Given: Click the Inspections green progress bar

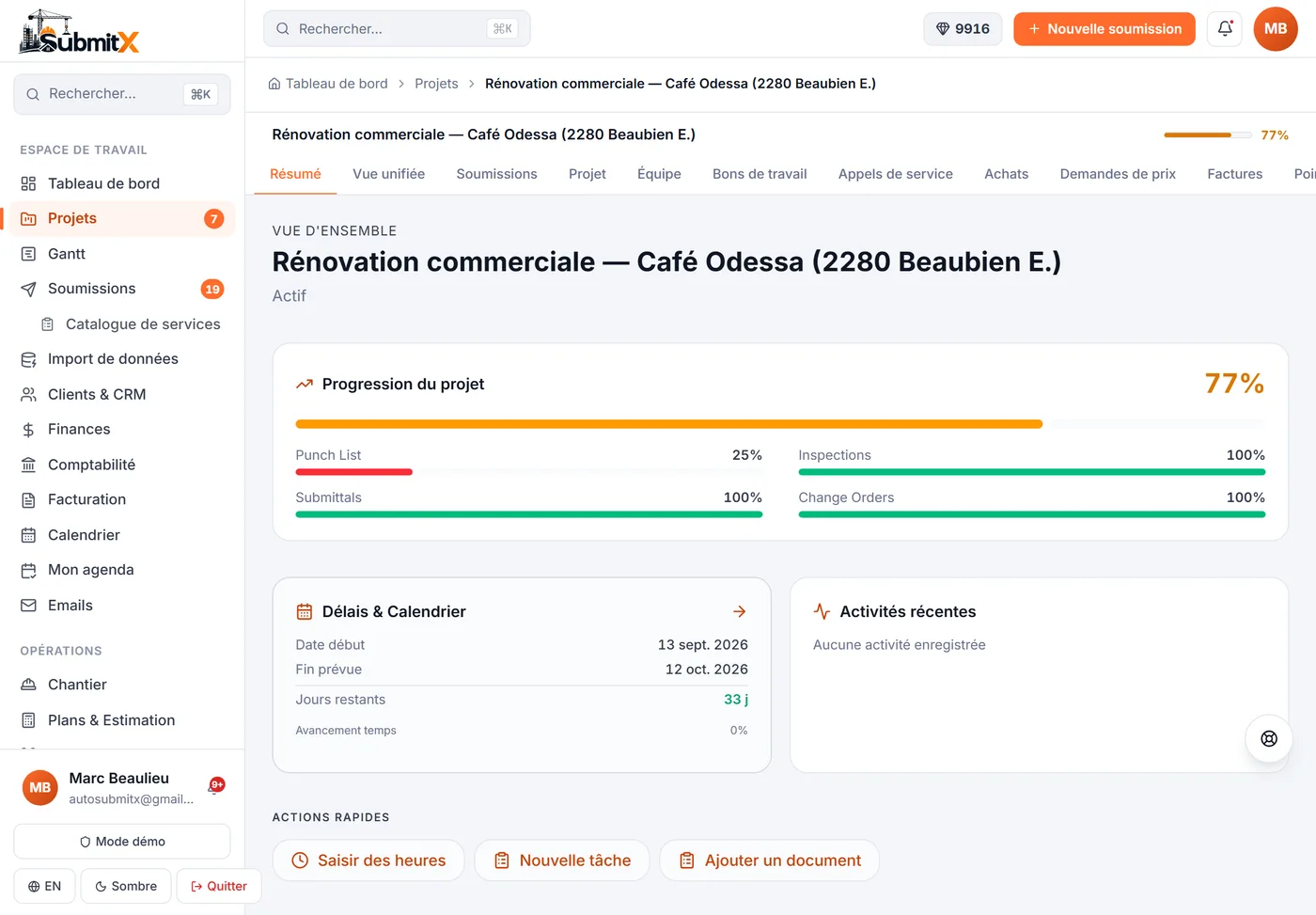Looking at the screenshot, I should (x=1032, y=472).
